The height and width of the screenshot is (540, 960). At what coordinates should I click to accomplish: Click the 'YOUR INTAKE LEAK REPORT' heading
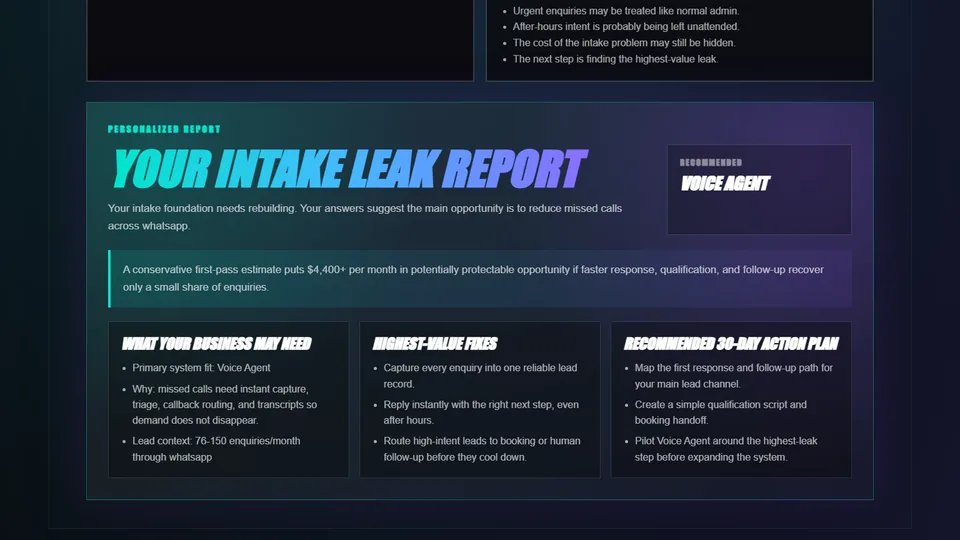click(x=349, y=169)
